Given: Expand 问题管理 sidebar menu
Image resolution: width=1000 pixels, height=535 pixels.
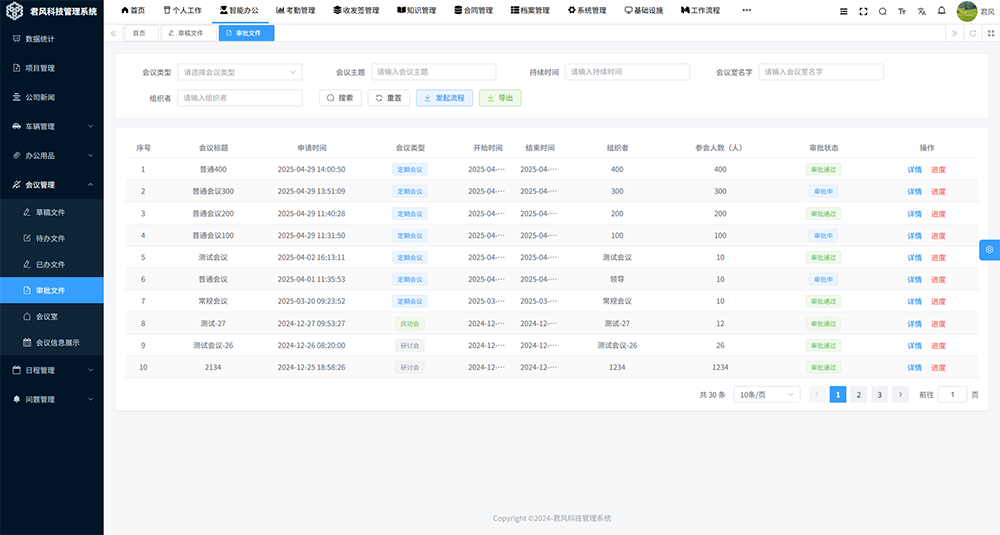Looking at the screenshot, I should (x=52, y=400).
